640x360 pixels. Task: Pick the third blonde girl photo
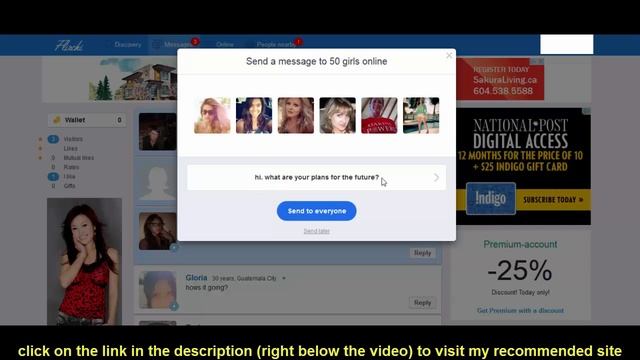click(x=296, y=116)
